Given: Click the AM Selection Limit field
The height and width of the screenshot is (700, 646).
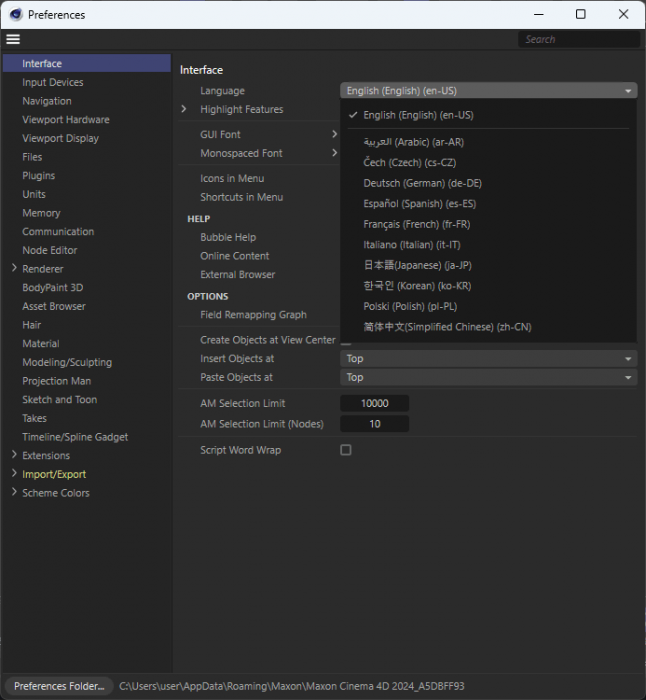Looking at the screenshot, I should [x=374, y=403].
